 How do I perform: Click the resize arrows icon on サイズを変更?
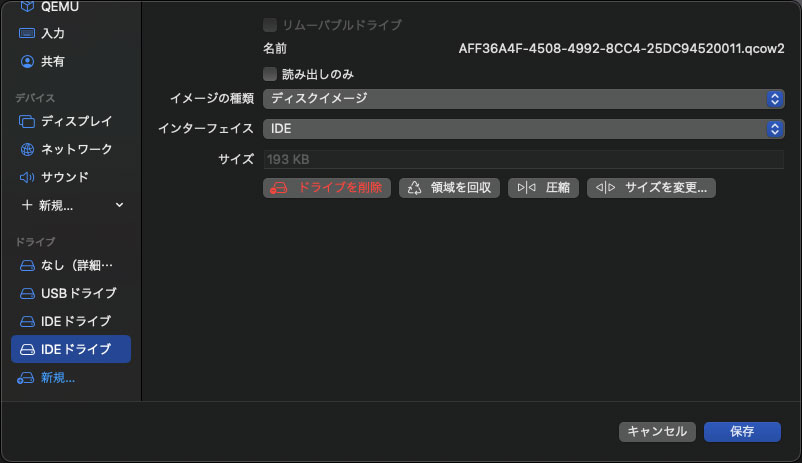606,188
